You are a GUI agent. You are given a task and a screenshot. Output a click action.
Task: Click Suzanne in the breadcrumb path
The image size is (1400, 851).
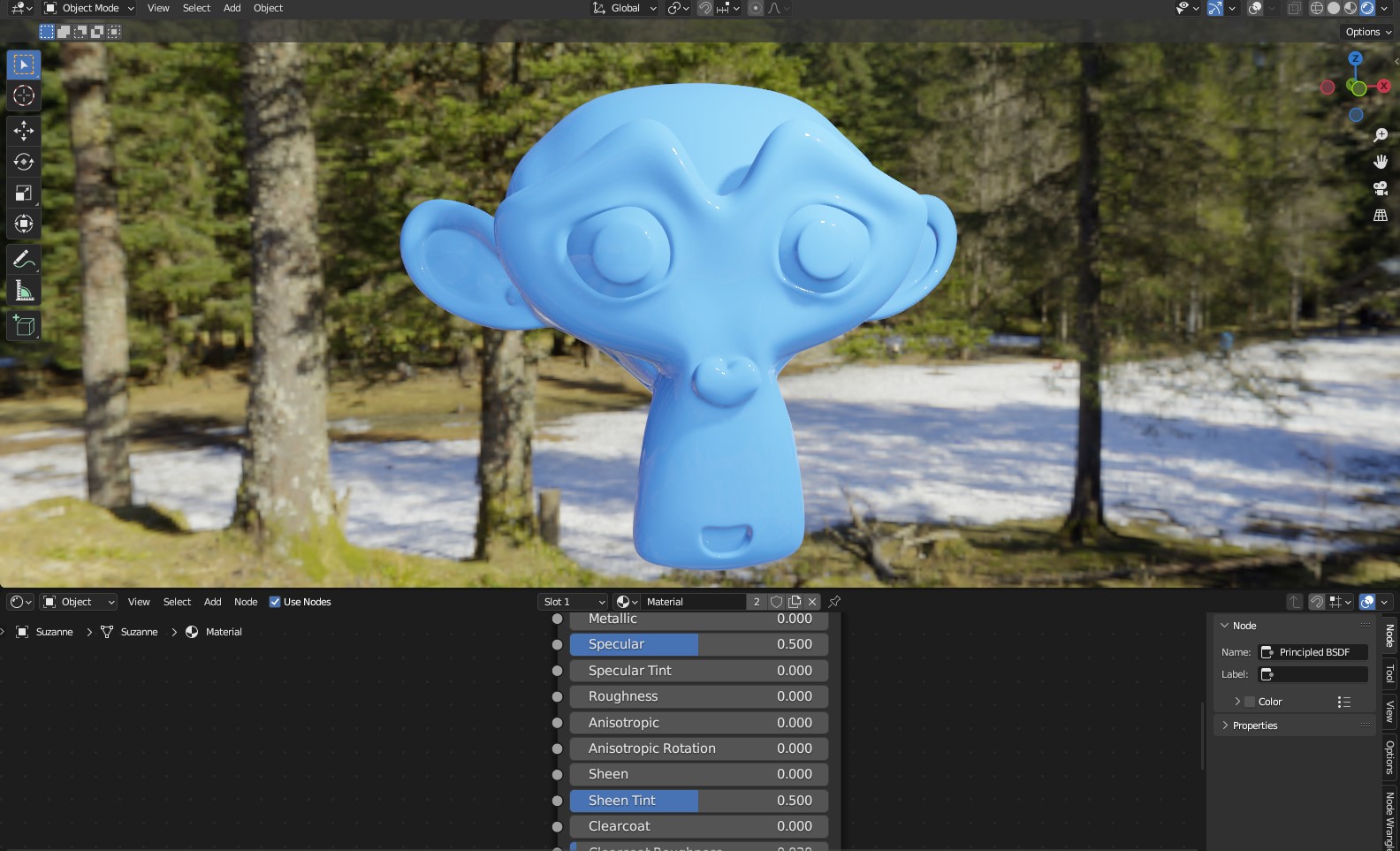click(54, 632)
